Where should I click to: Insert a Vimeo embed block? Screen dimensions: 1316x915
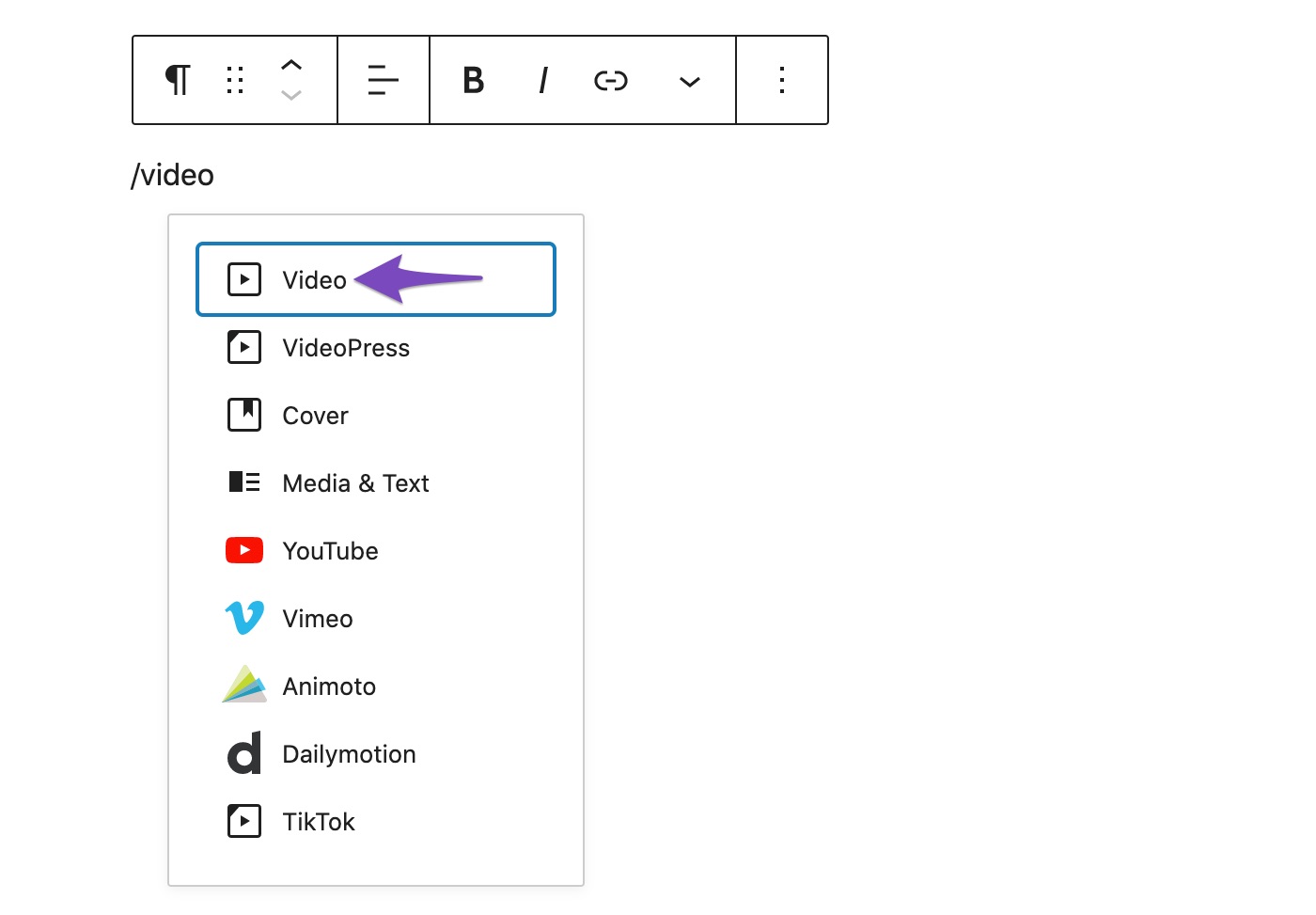[376, 619]
